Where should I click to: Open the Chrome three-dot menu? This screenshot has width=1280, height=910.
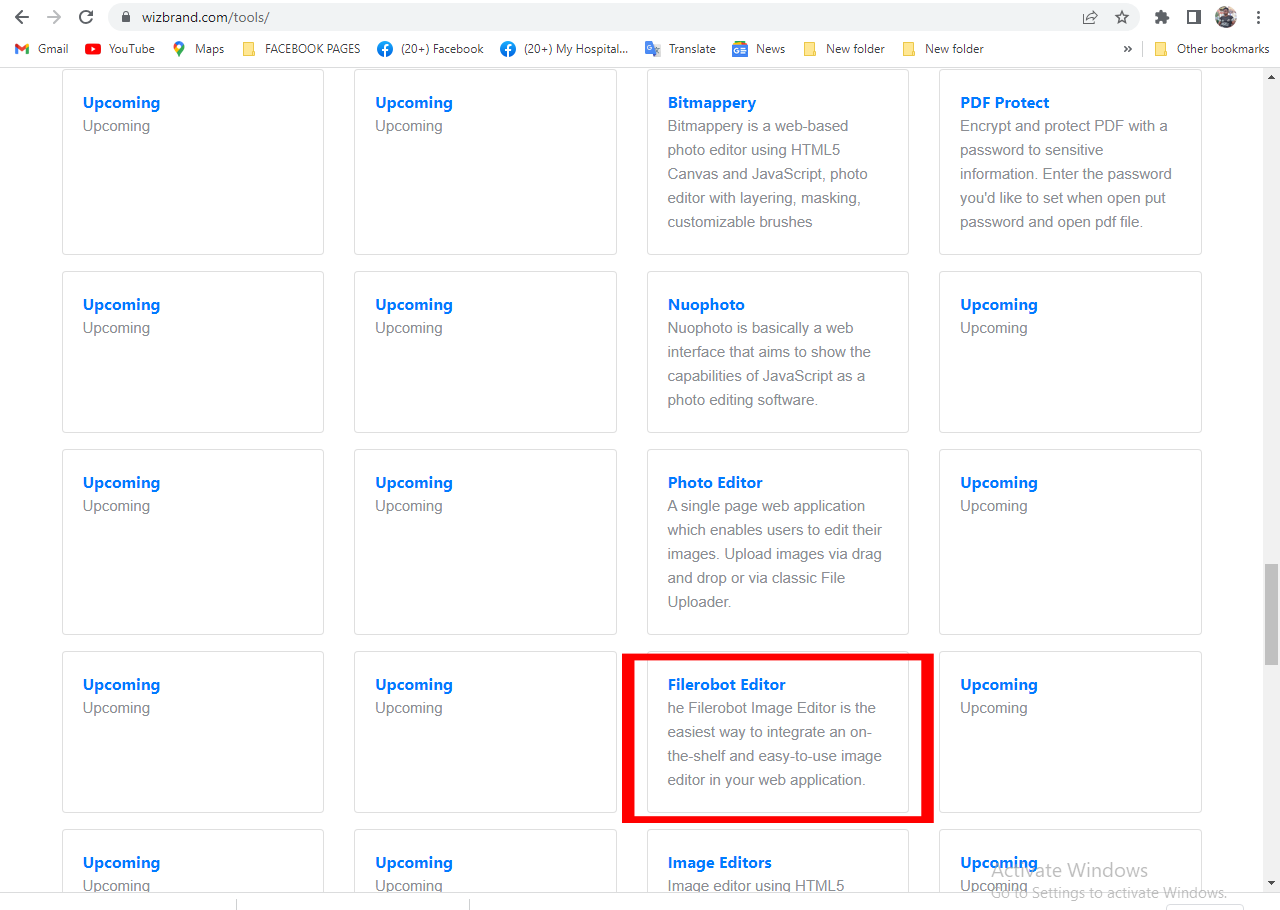1257,17
